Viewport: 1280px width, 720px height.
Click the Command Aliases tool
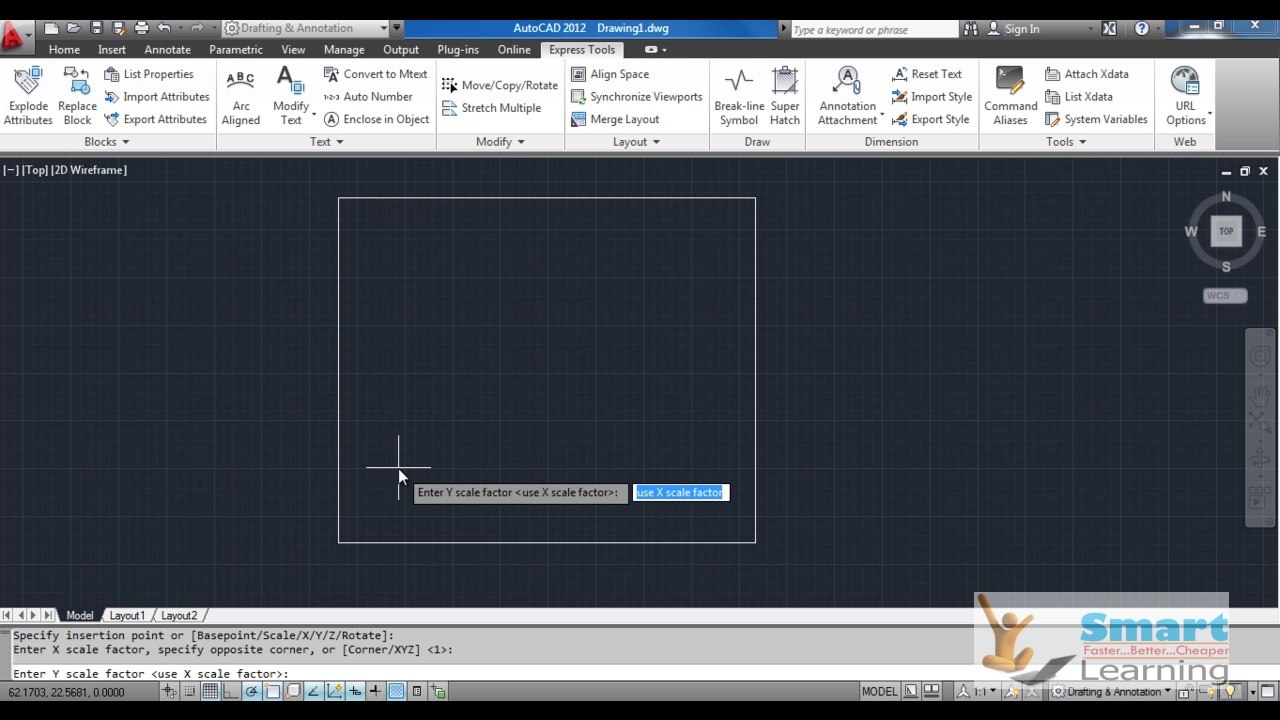[x=1010, y=96]
